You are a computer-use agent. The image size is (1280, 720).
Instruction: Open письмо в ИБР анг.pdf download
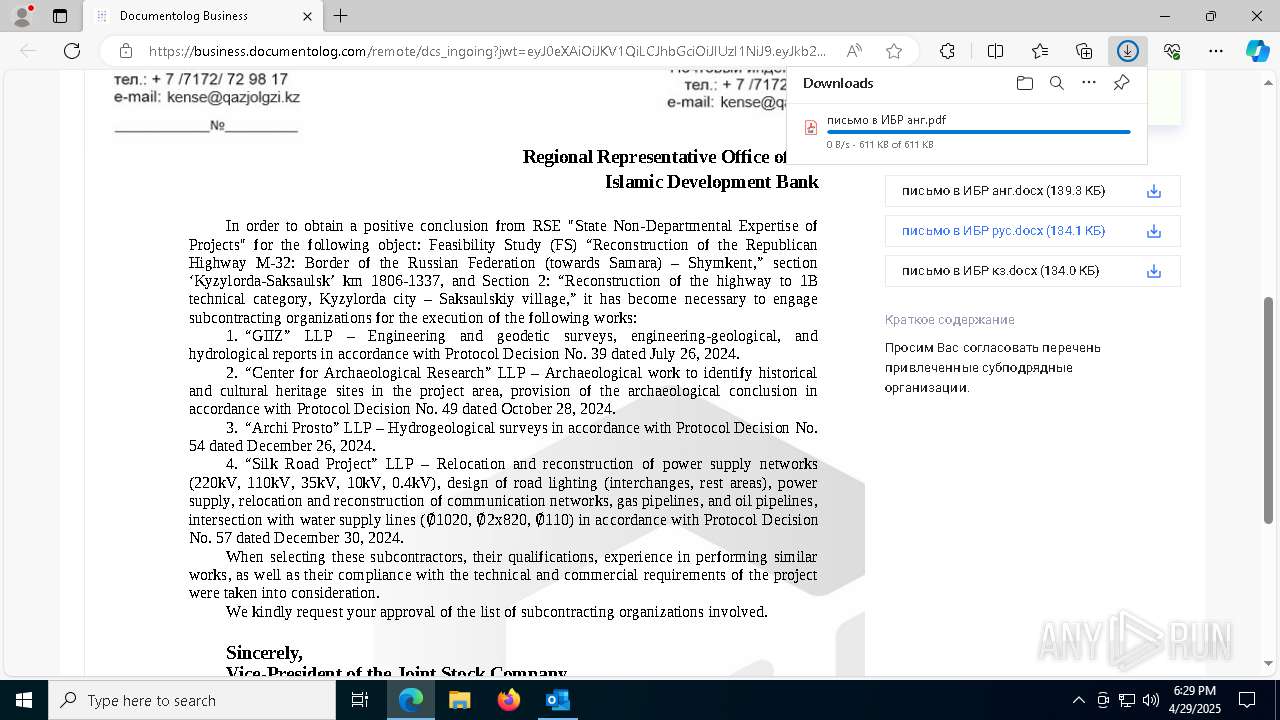(886, 120)
